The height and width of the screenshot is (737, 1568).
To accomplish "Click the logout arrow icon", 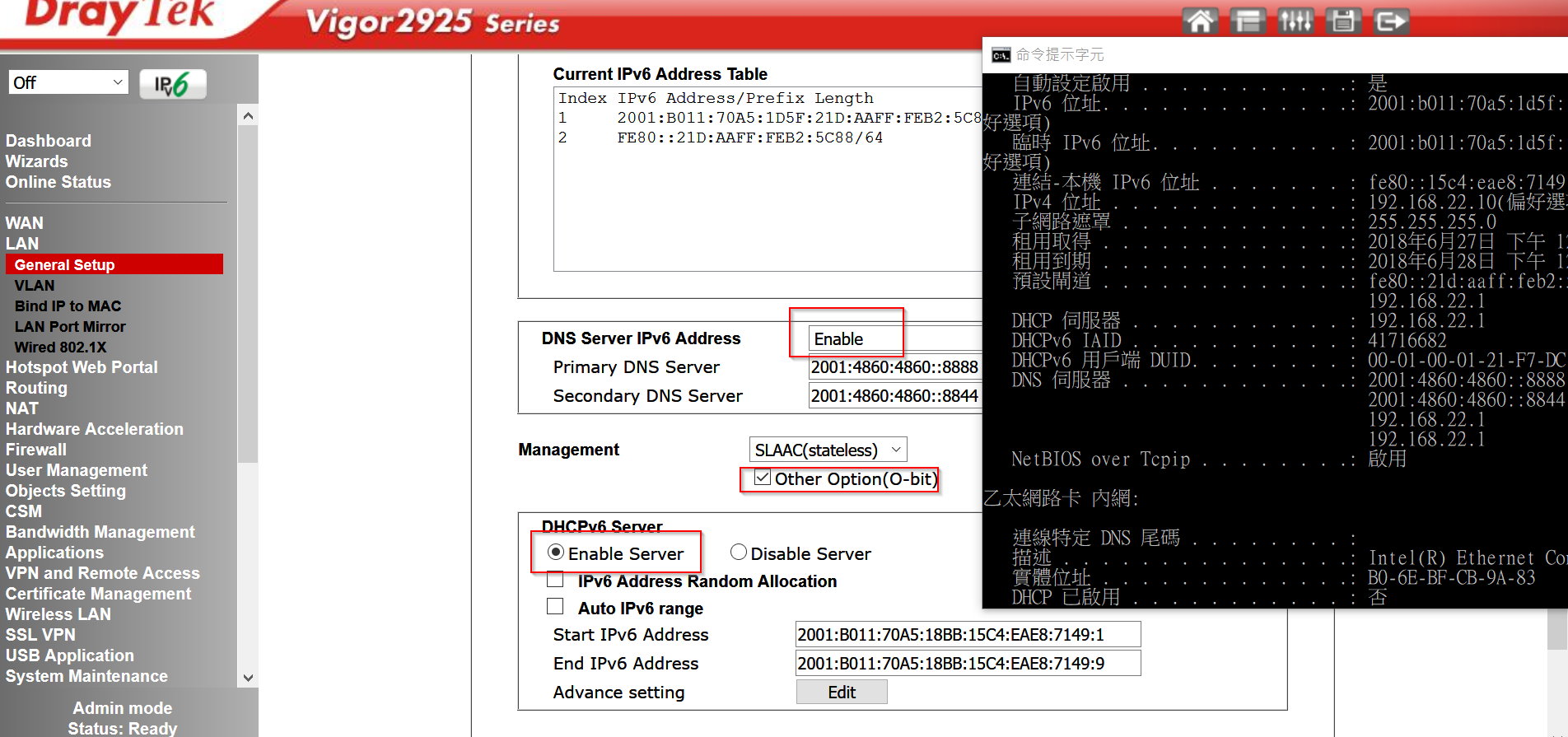I will coord(1391,21).
